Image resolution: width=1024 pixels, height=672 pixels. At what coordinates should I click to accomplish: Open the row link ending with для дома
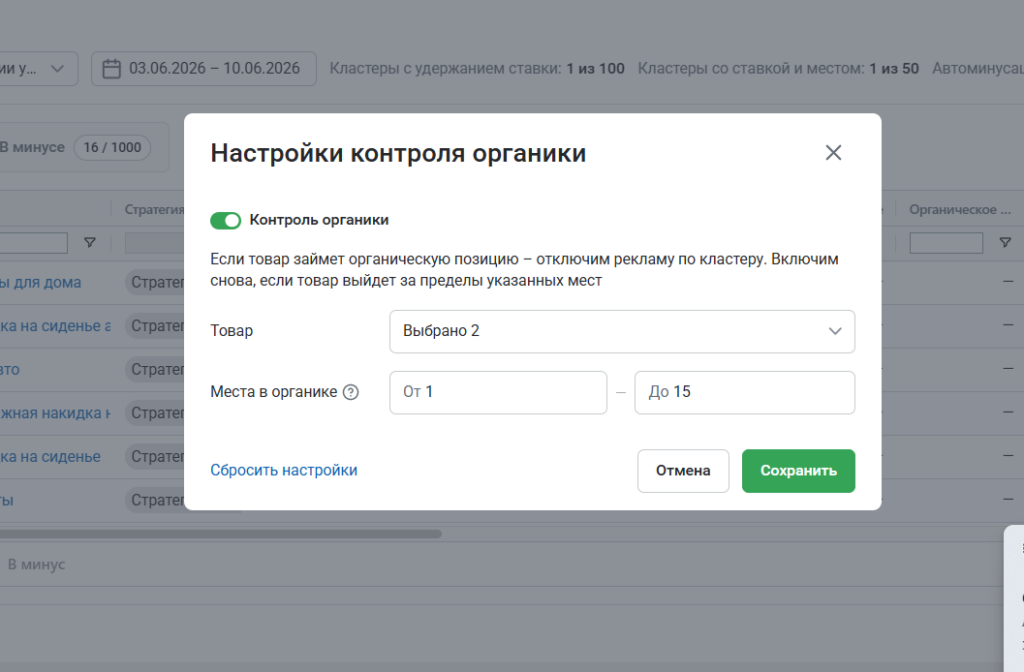tap(40, 283)
